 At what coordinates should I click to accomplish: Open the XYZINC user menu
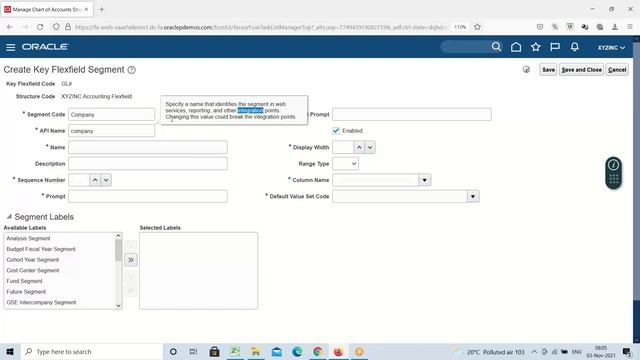(611, 48)
